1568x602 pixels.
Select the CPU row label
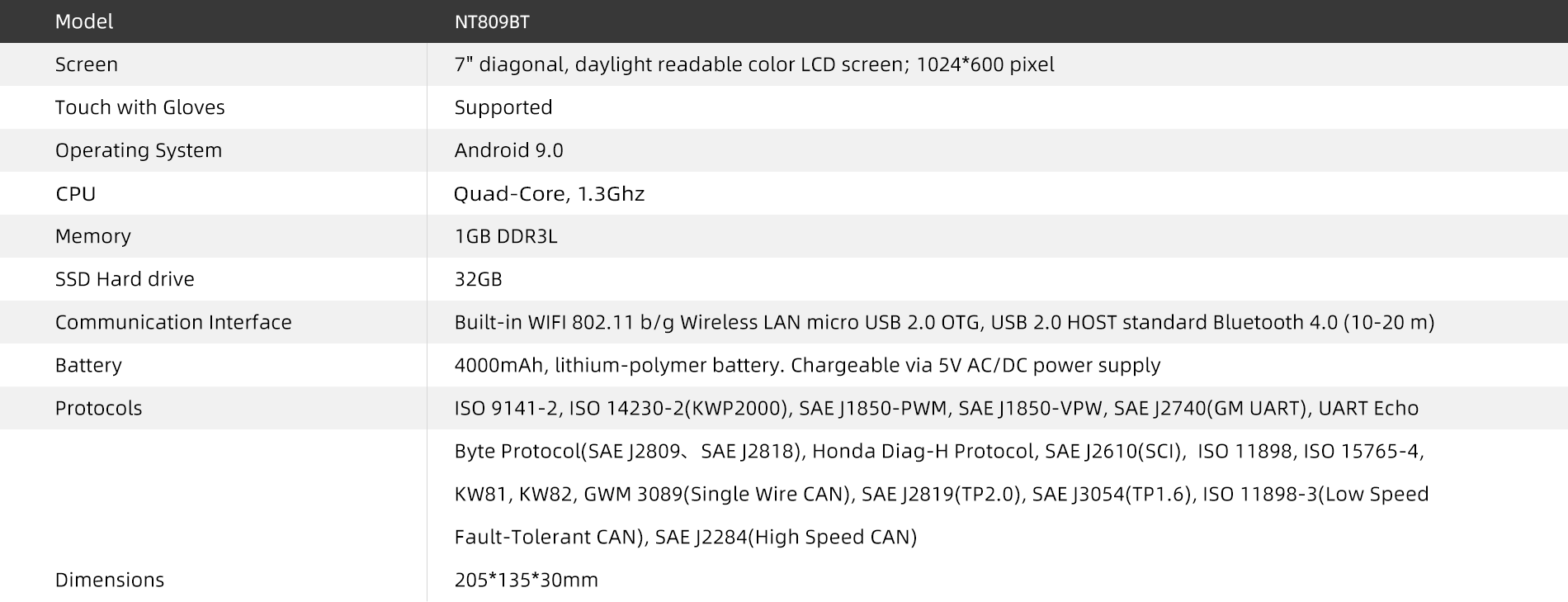(76, 194)
